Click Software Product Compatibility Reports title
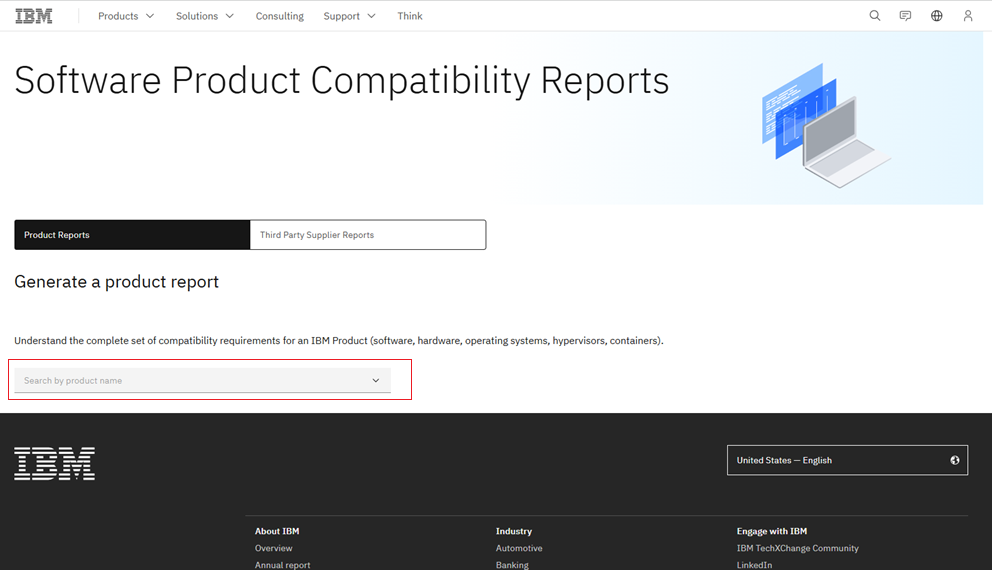This screenshot has width=992, height=570. 342,81
